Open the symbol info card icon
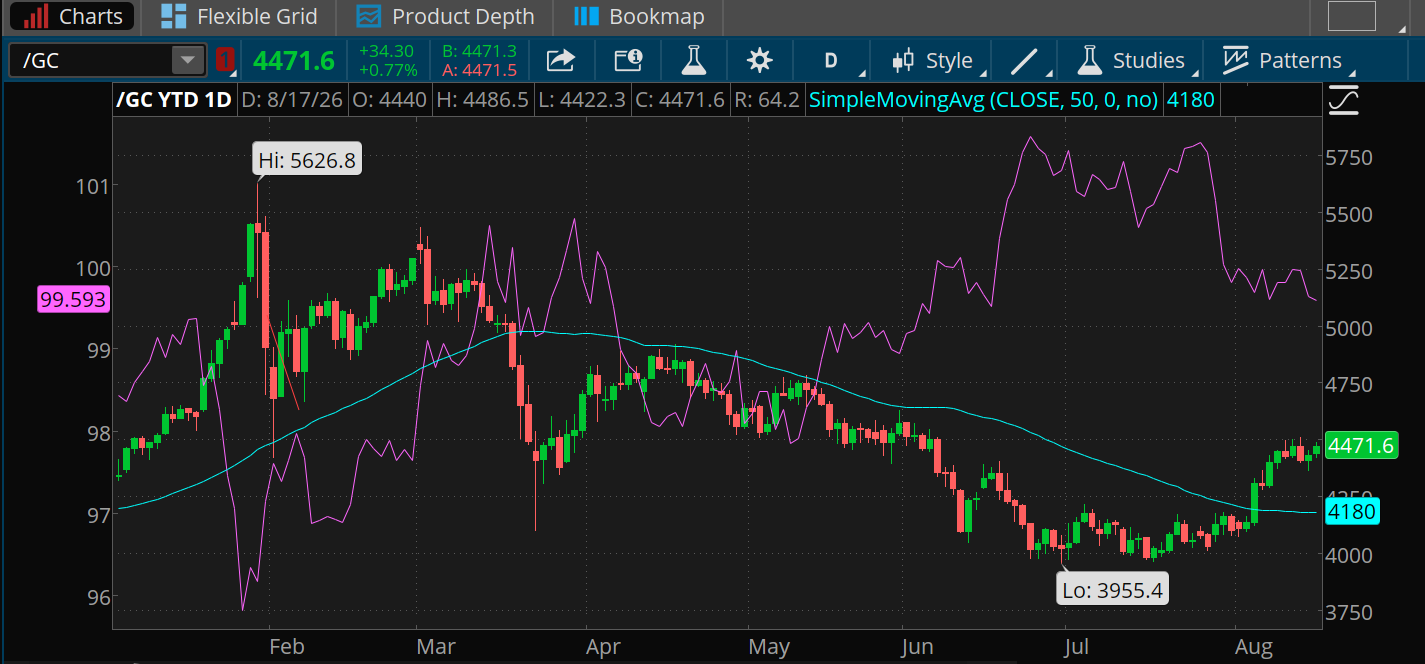Screen dimensions: 1425x664 tap(628, 61)
